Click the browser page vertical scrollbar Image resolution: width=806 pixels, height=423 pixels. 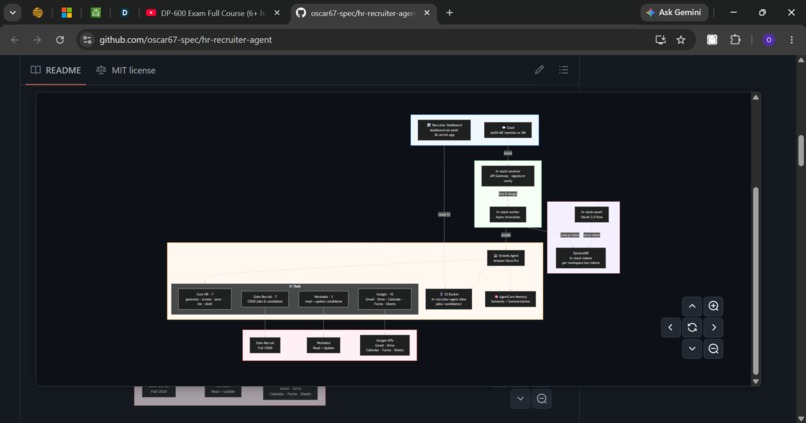point(801,150)
